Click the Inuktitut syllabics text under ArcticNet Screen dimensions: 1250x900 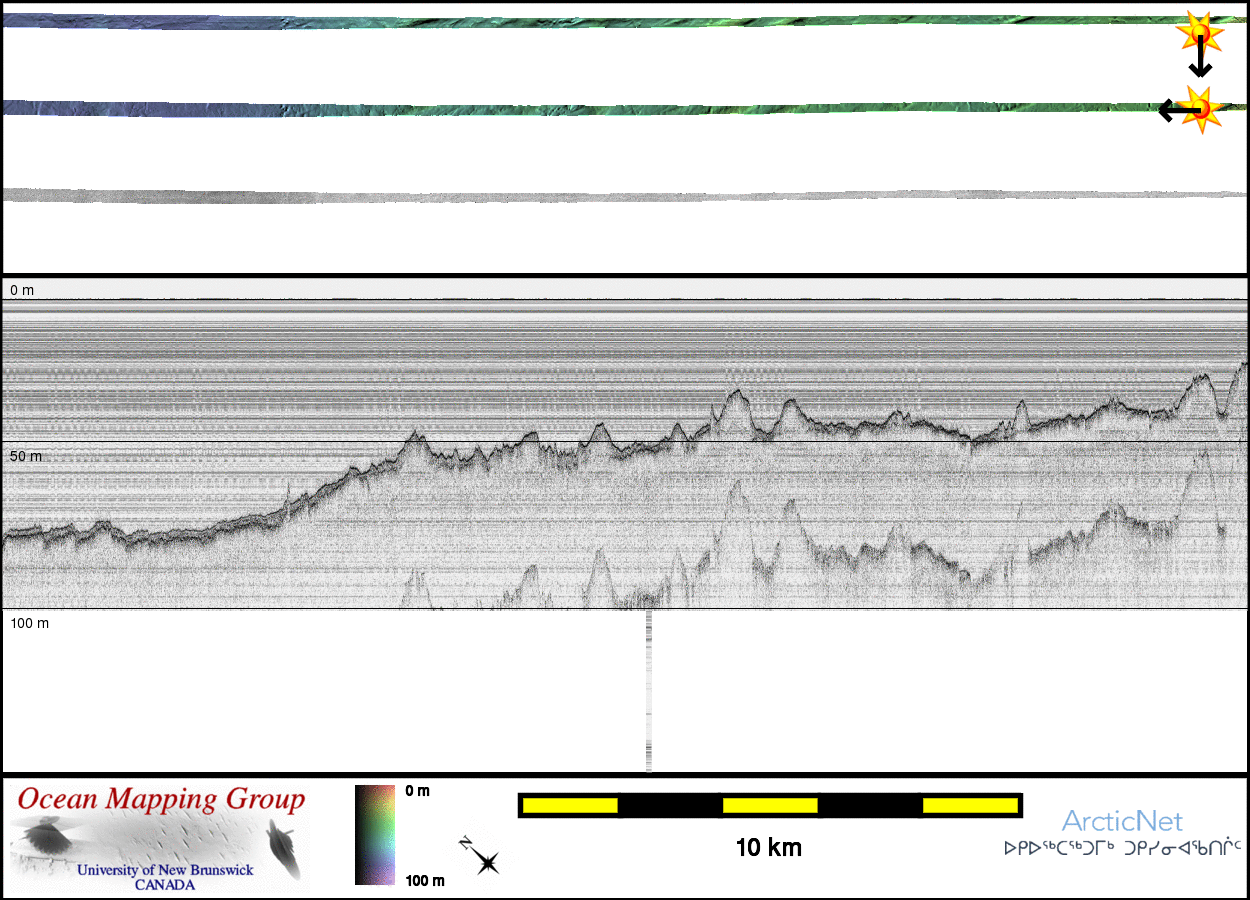click(1122, 849)
